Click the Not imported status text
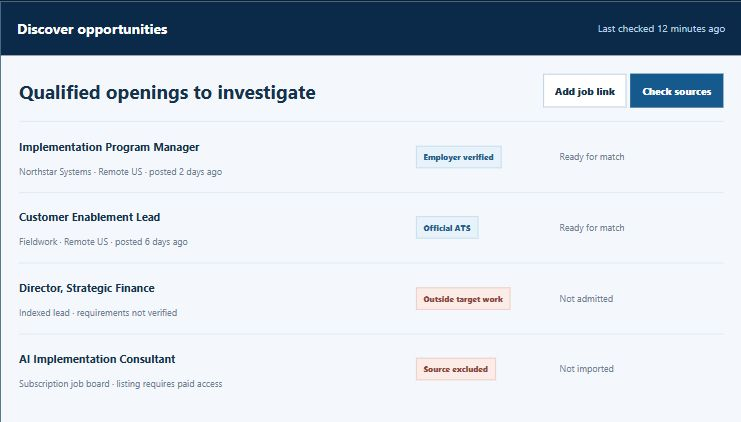Image resolution: width=741 pixels, height=422 pixels. (x=586, y=369)
